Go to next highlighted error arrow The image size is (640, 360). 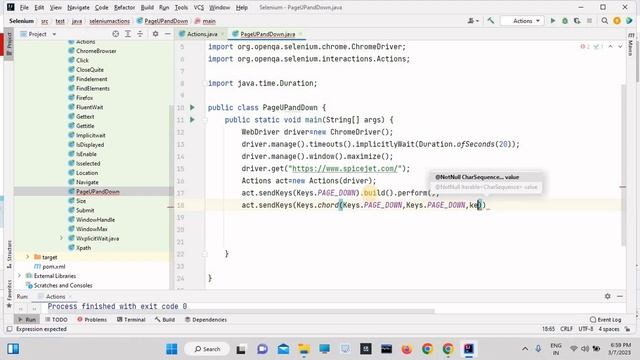click(620, 47)
